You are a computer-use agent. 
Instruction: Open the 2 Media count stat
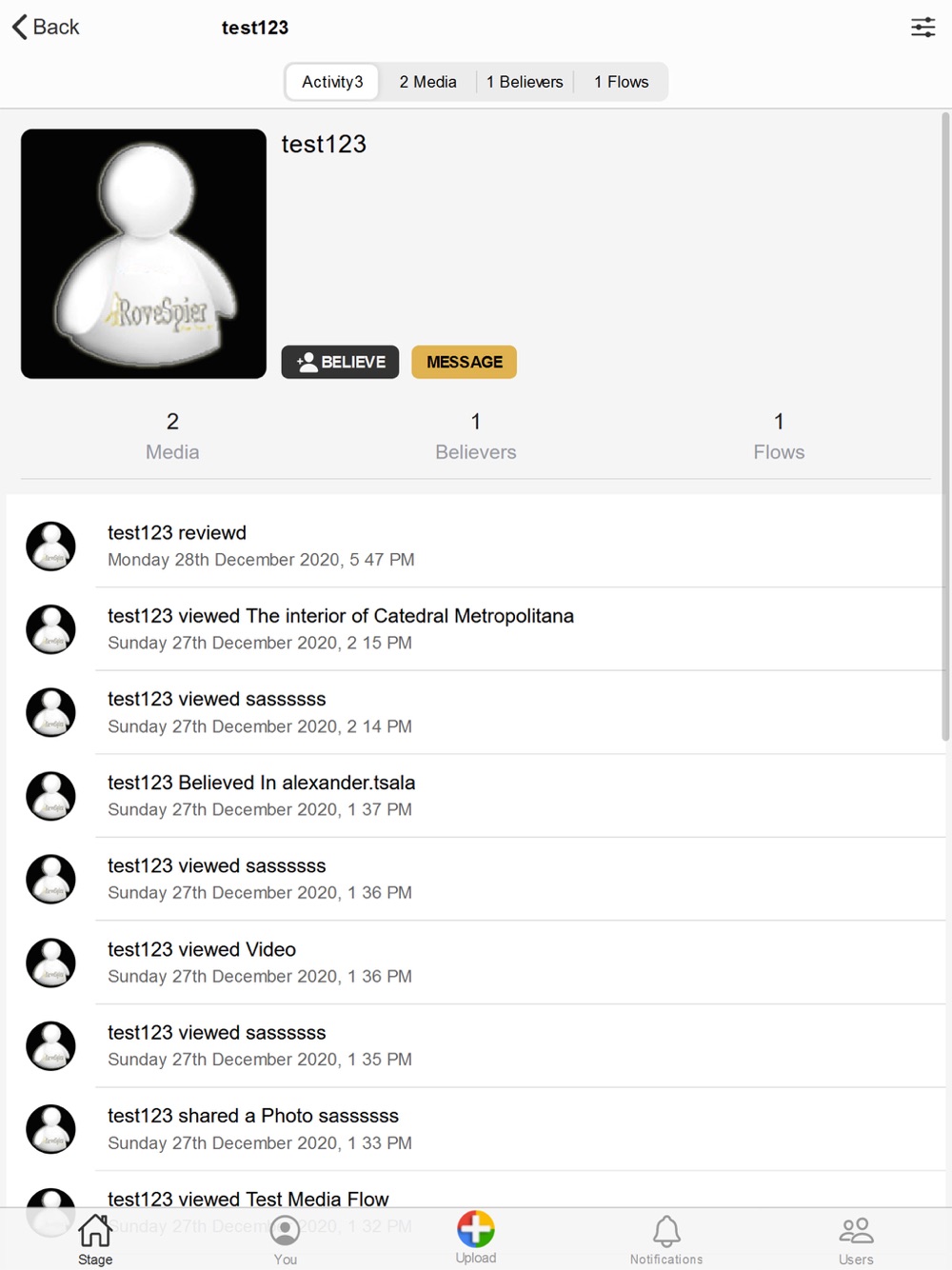pos(172,436)
